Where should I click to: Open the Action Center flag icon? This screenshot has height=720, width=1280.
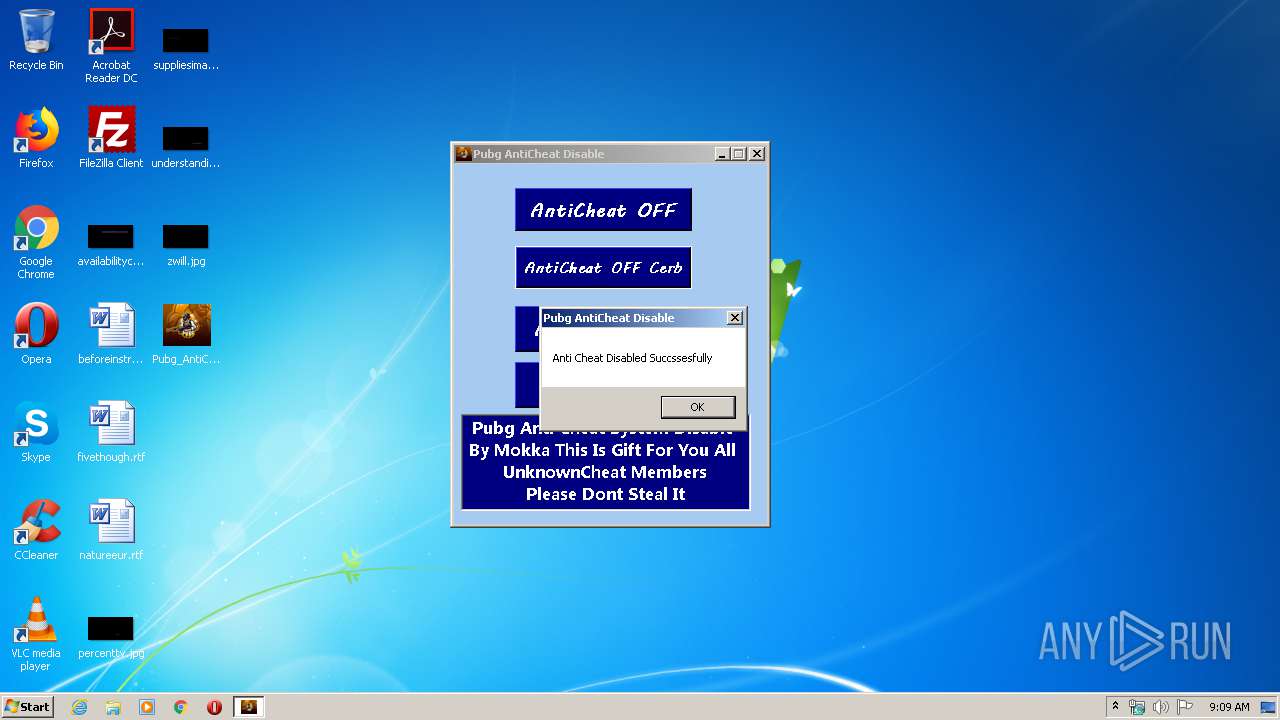point(1184,707)
